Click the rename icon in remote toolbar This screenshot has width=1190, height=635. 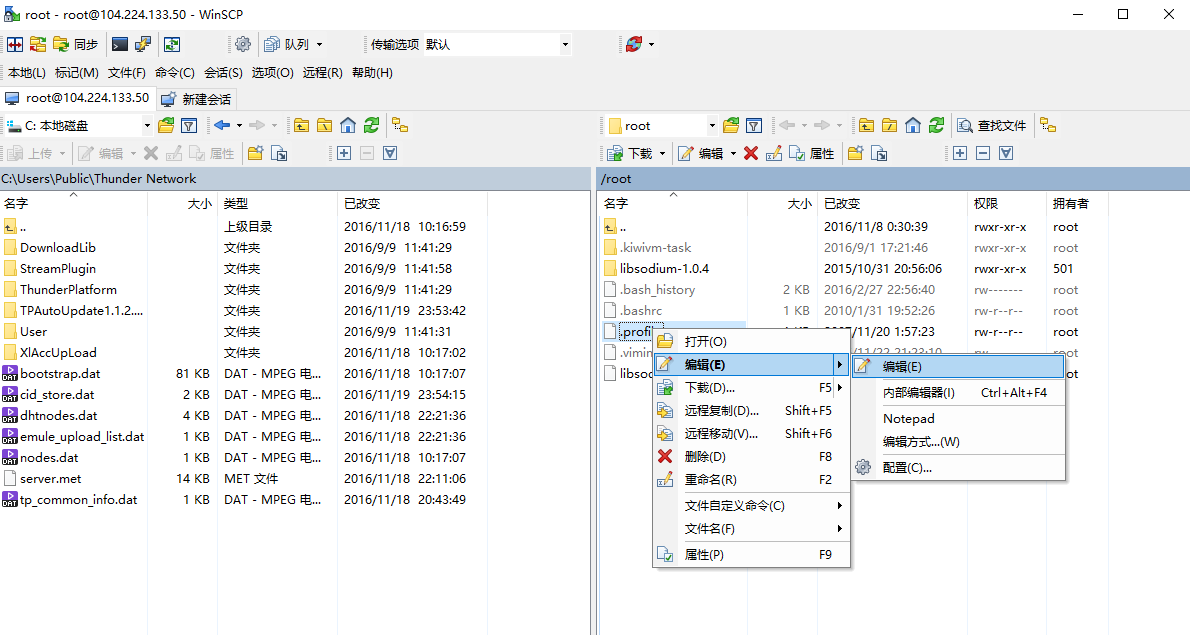(x=773, y=153)
